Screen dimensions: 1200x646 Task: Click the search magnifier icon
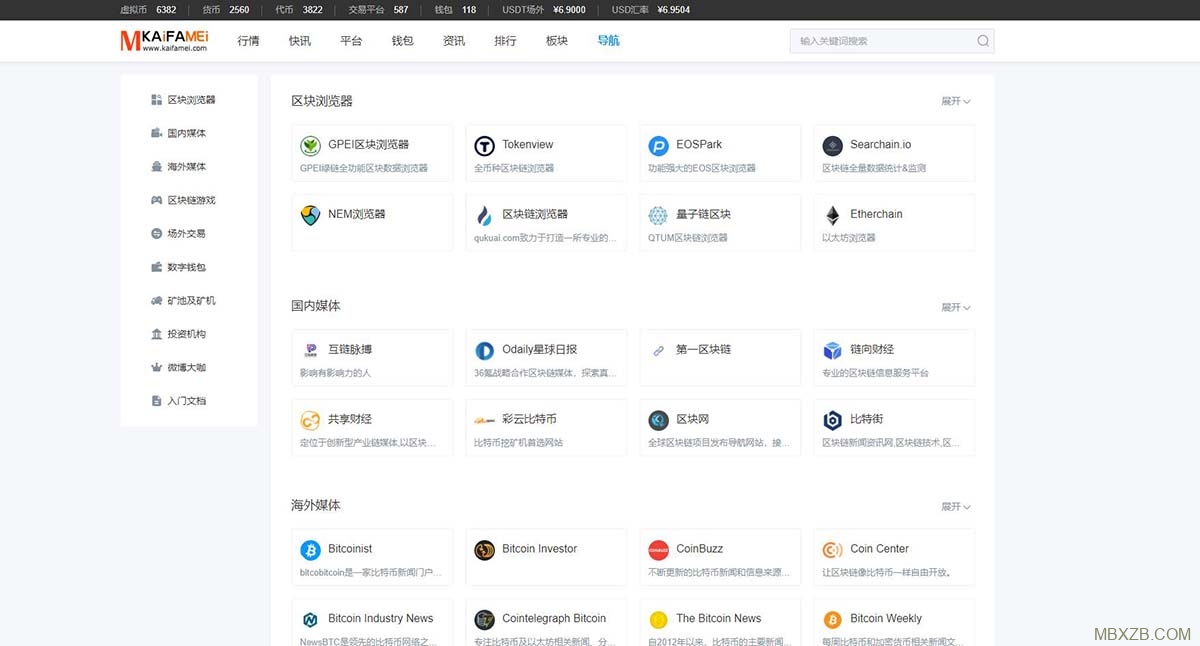(983, 41)
